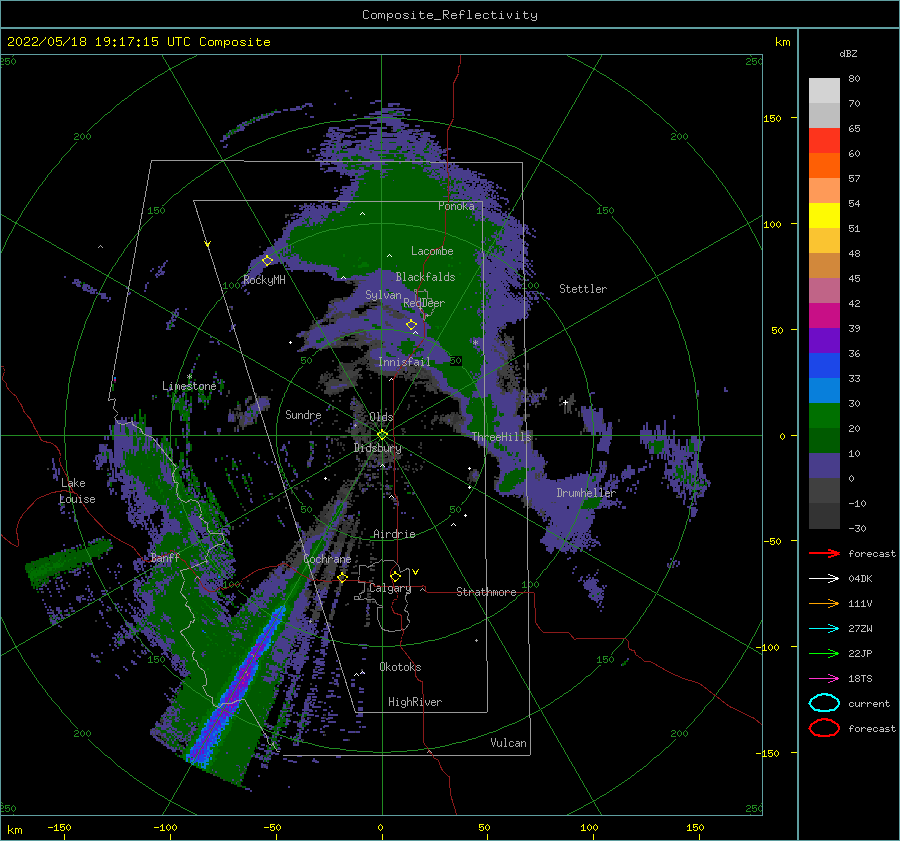Click the Airdrie label

click(394, 534)
